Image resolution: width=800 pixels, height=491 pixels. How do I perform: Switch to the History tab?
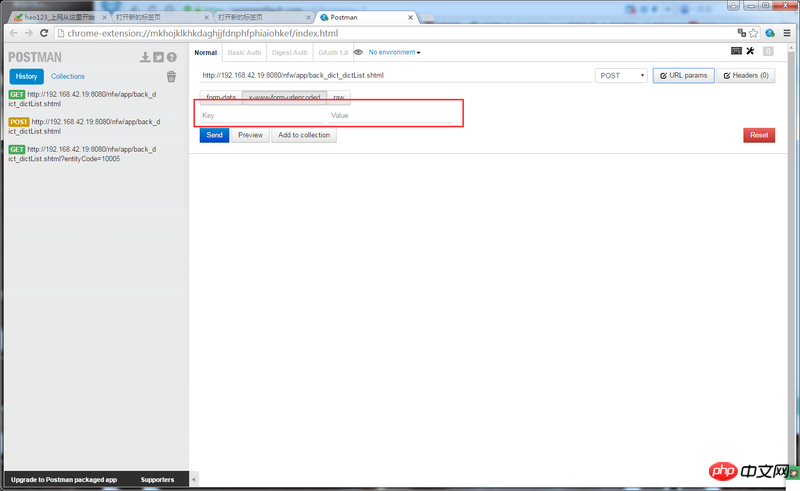pyautogui.click(x=27, y=76)
